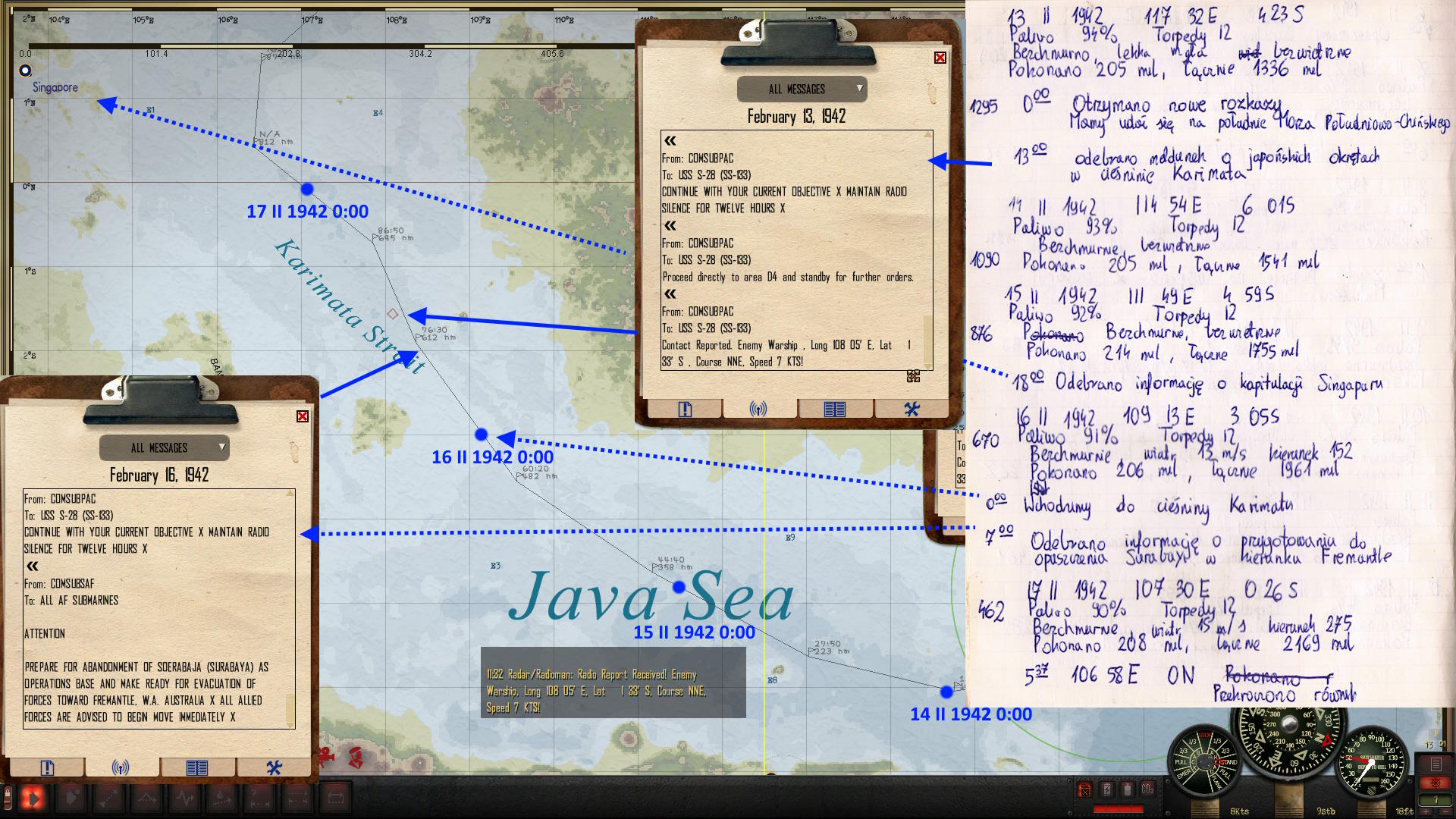Image resolution: width=1456 pixels, height=819 pixels.
Task: Open the radio antenna tab on February 13 clipboard
Action: pos(758,409)
